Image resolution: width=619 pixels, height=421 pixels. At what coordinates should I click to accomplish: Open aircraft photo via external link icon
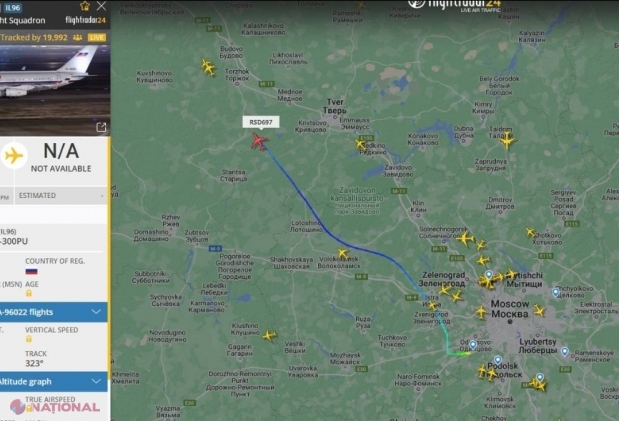(101, 127)
